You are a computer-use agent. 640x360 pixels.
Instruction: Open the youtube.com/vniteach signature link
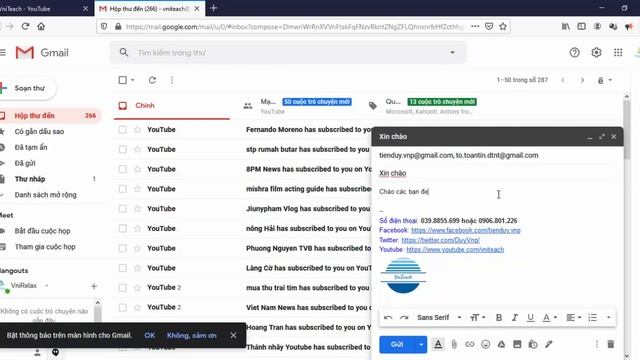[455, 249]
